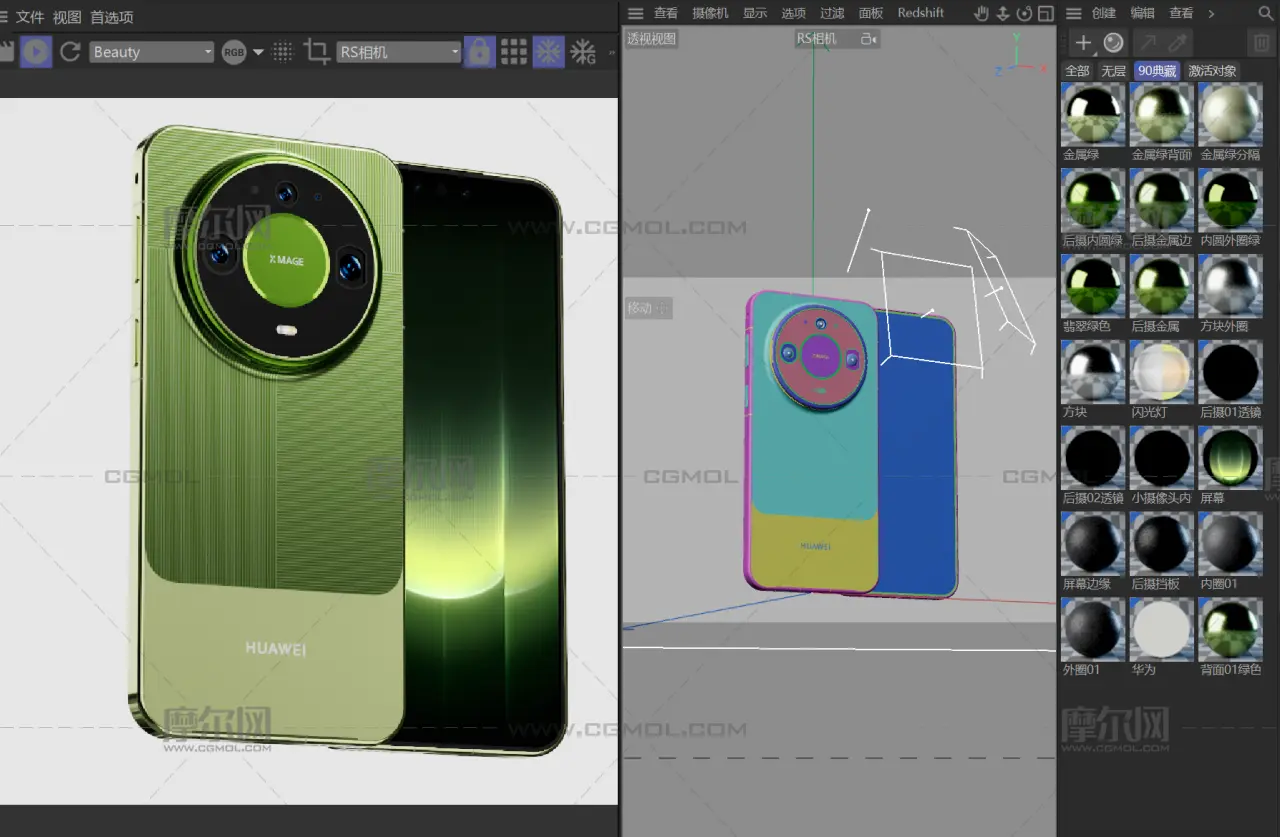This screenshot has width=1280, height=837.
Task: Click the material manager search icon
Action: coord(1267,13)
